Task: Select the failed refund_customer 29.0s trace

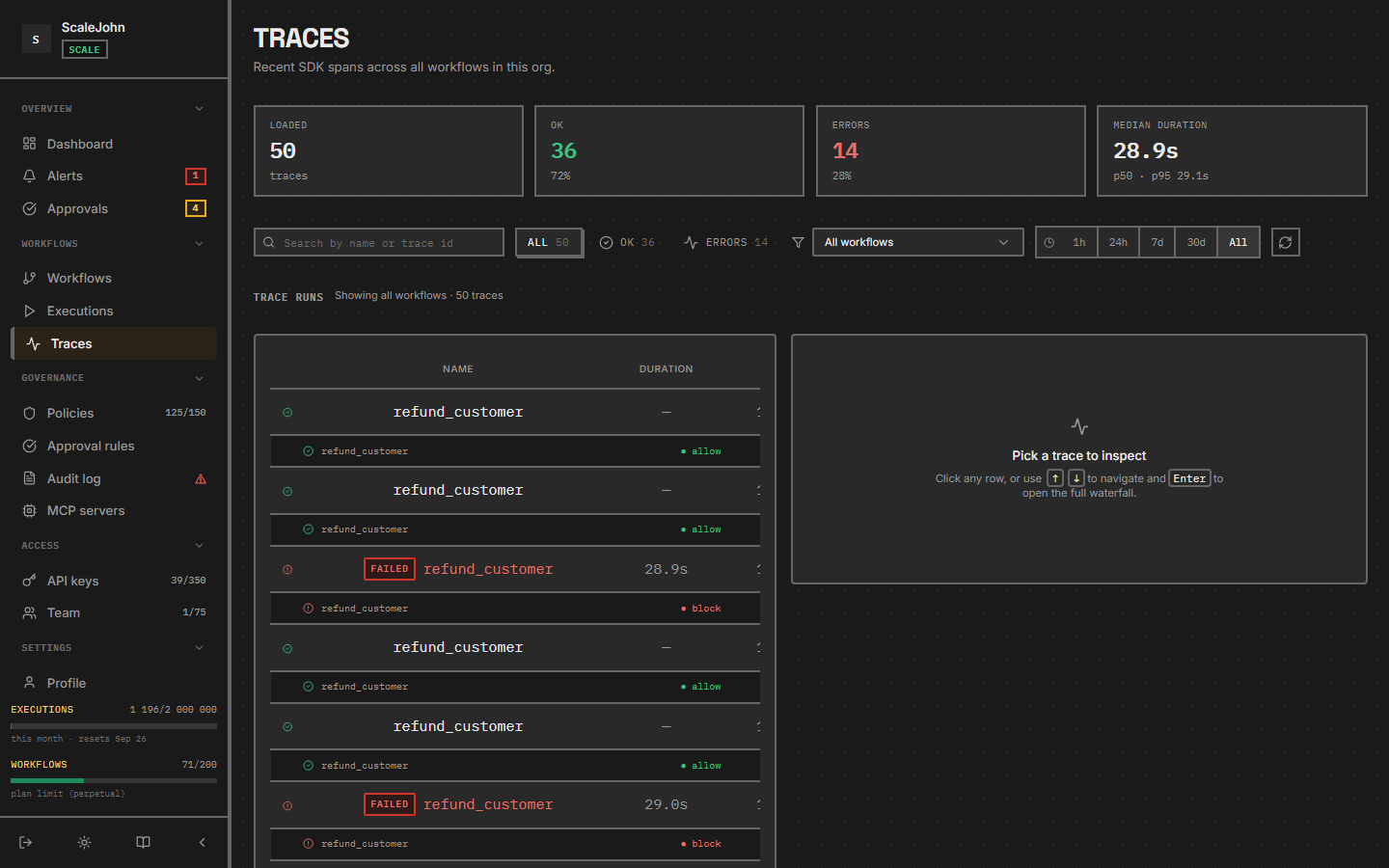Action: 515,804
